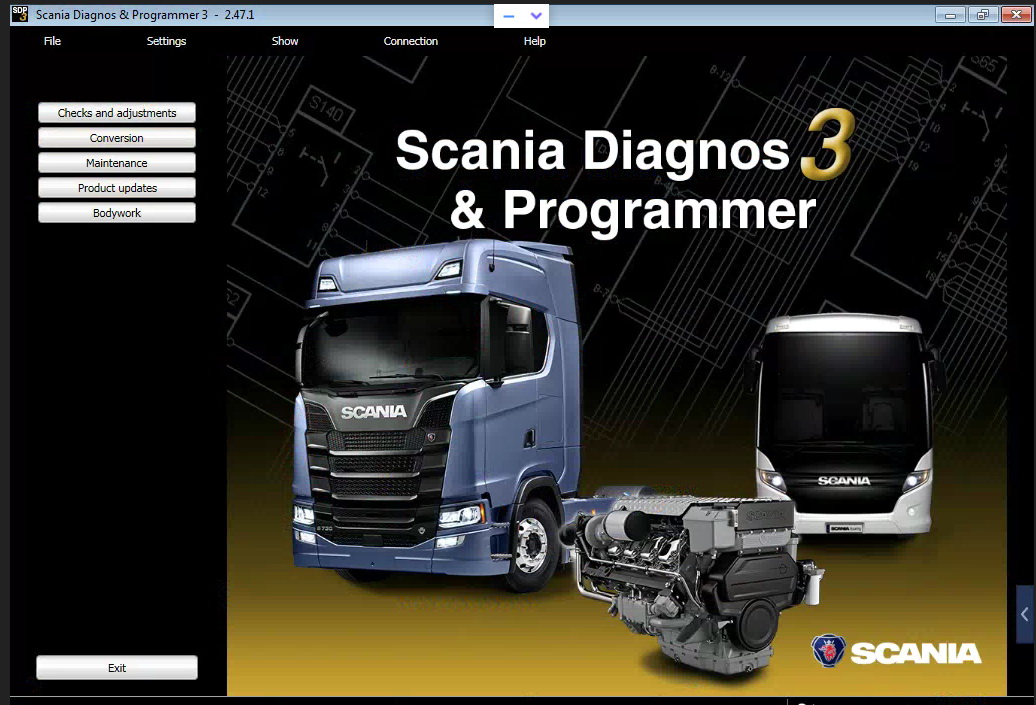Open Product updates

click(117, 188)
